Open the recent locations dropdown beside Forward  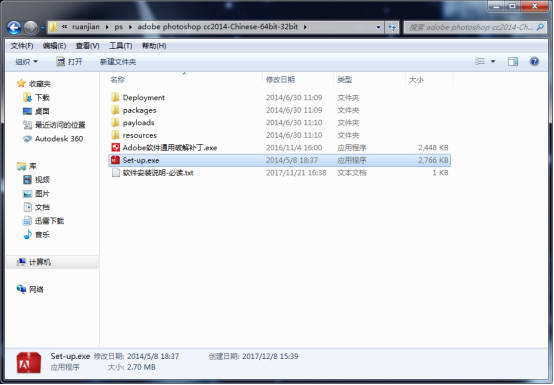pyautogui.click(x=42, y=28)
